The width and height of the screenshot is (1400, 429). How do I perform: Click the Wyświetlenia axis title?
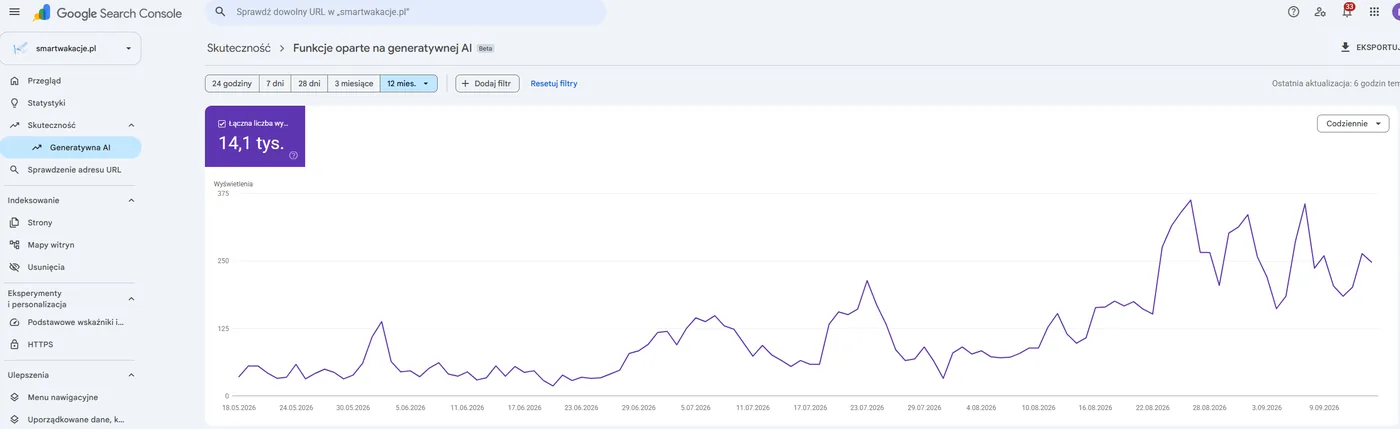coord(233,183)
